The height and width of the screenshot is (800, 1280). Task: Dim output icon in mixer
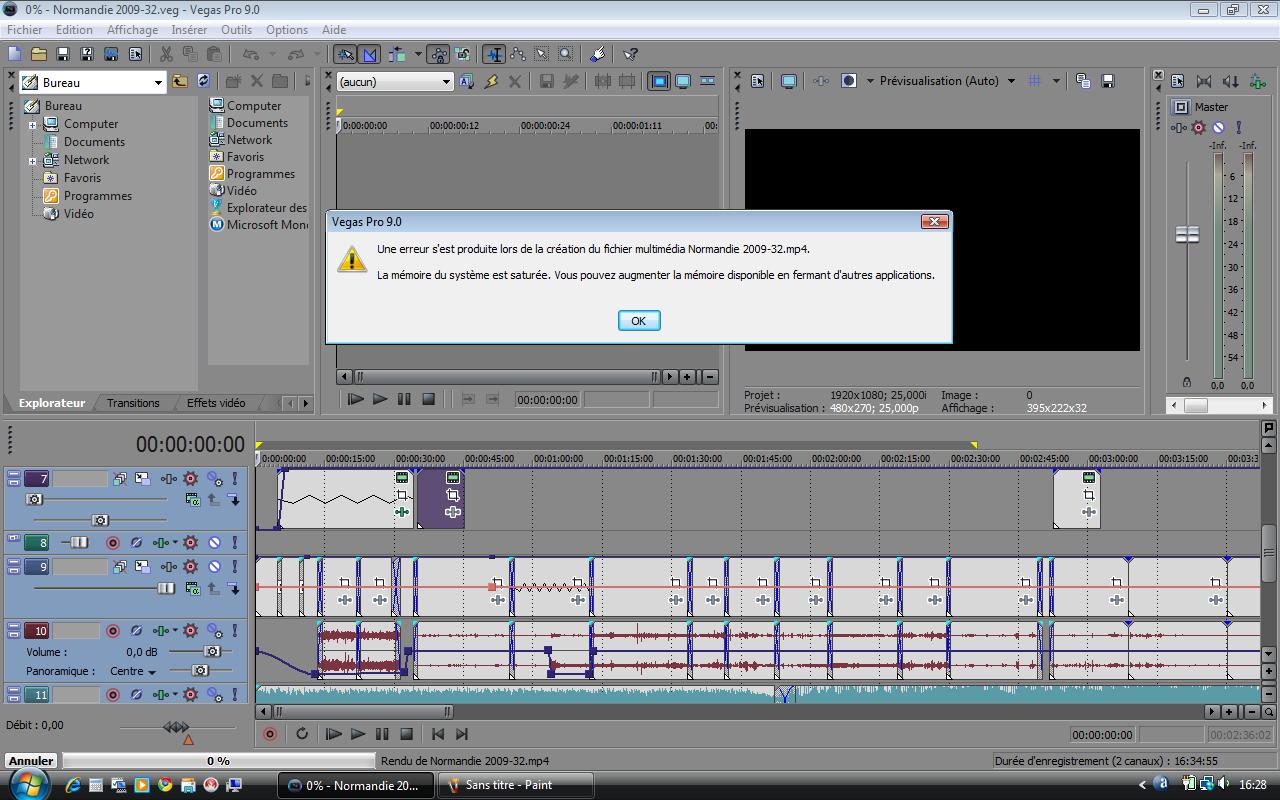1230,81
